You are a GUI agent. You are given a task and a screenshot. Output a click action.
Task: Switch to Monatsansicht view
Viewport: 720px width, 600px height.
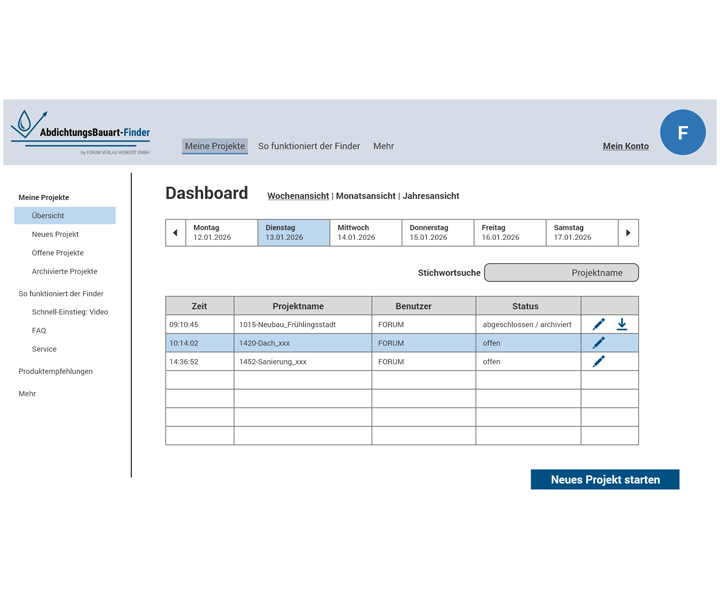coord(365,196)
